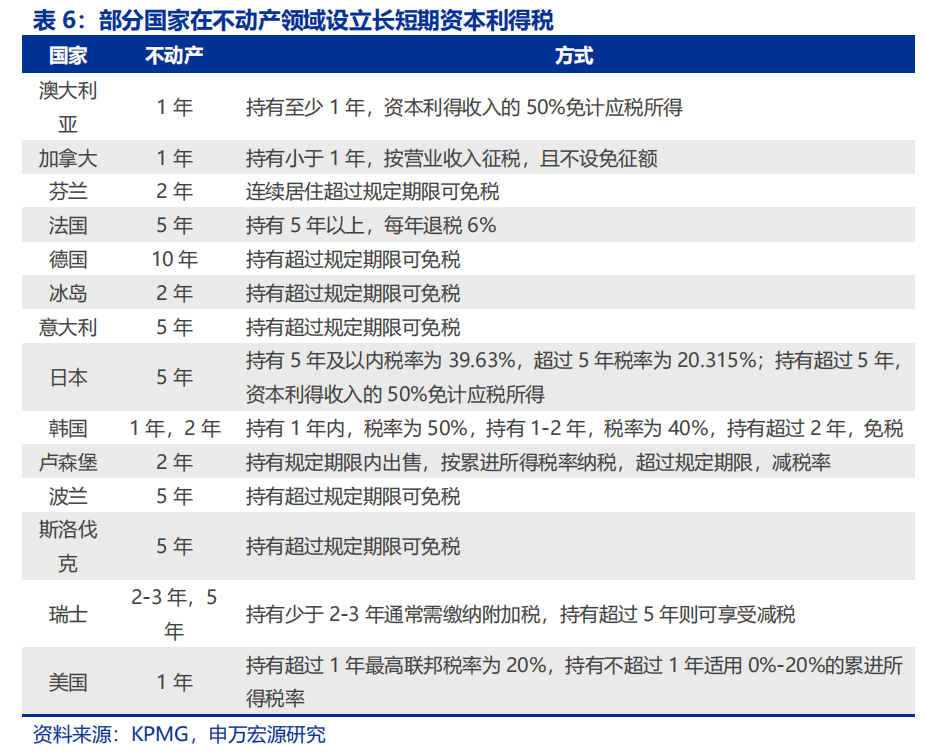Click 5 年 period in 日本 row

click(174, 377)
